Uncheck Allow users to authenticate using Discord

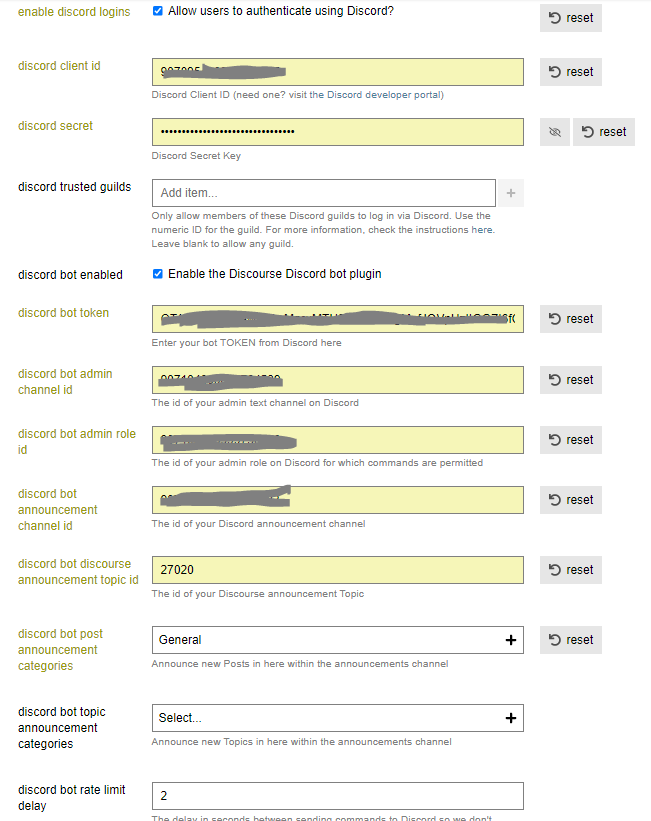click(158, 11)
